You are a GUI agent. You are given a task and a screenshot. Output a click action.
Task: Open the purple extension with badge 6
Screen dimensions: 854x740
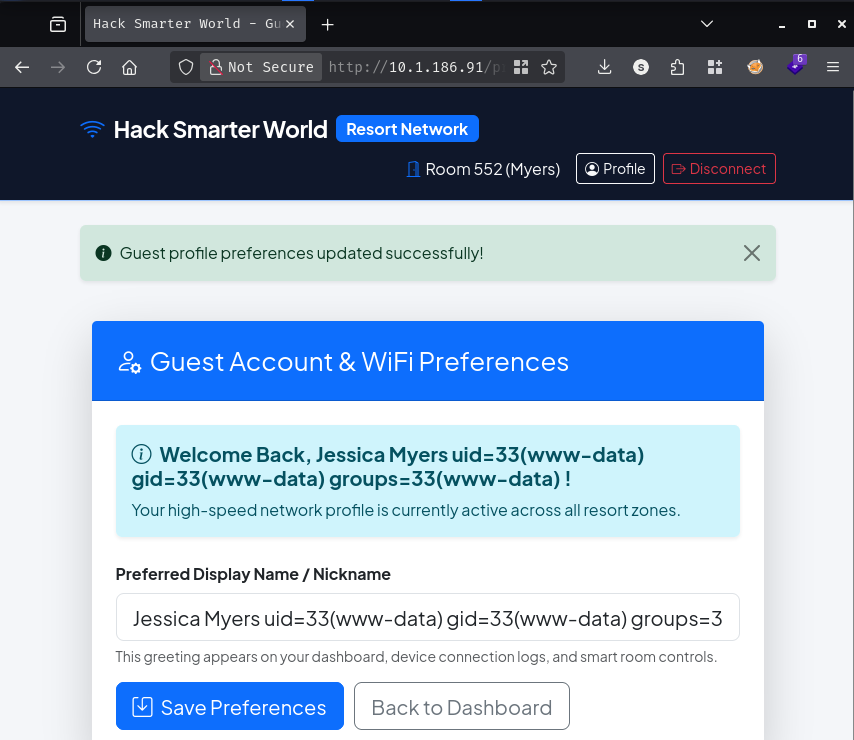[796, 65]
